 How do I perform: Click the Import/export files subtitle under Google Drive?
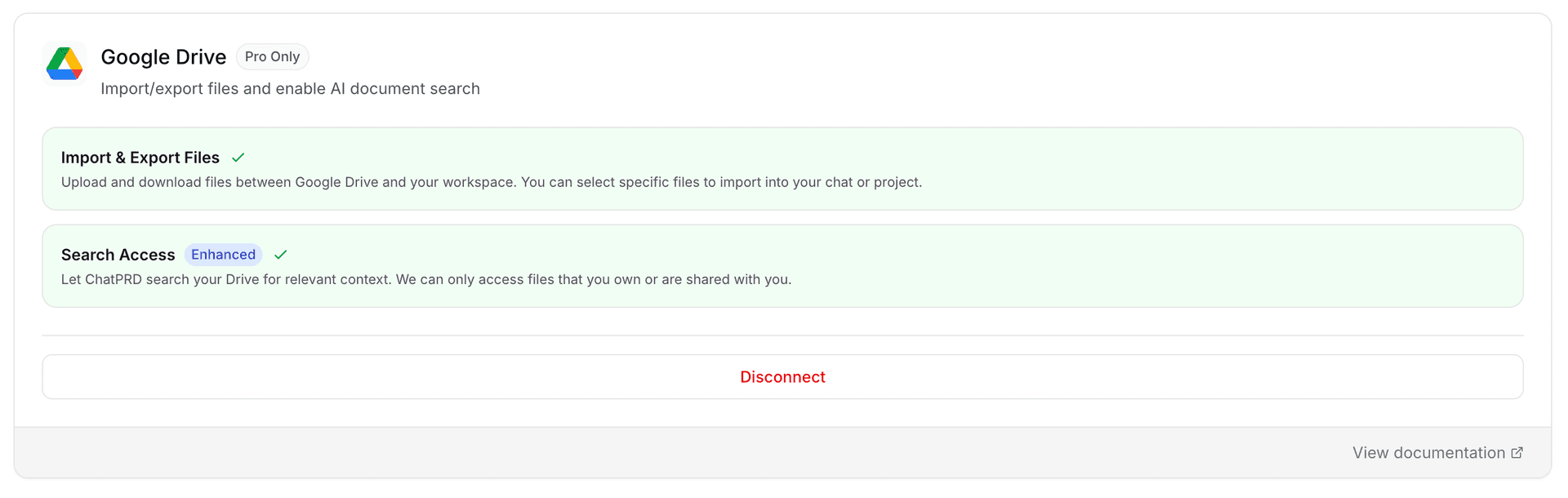point(290,89)
